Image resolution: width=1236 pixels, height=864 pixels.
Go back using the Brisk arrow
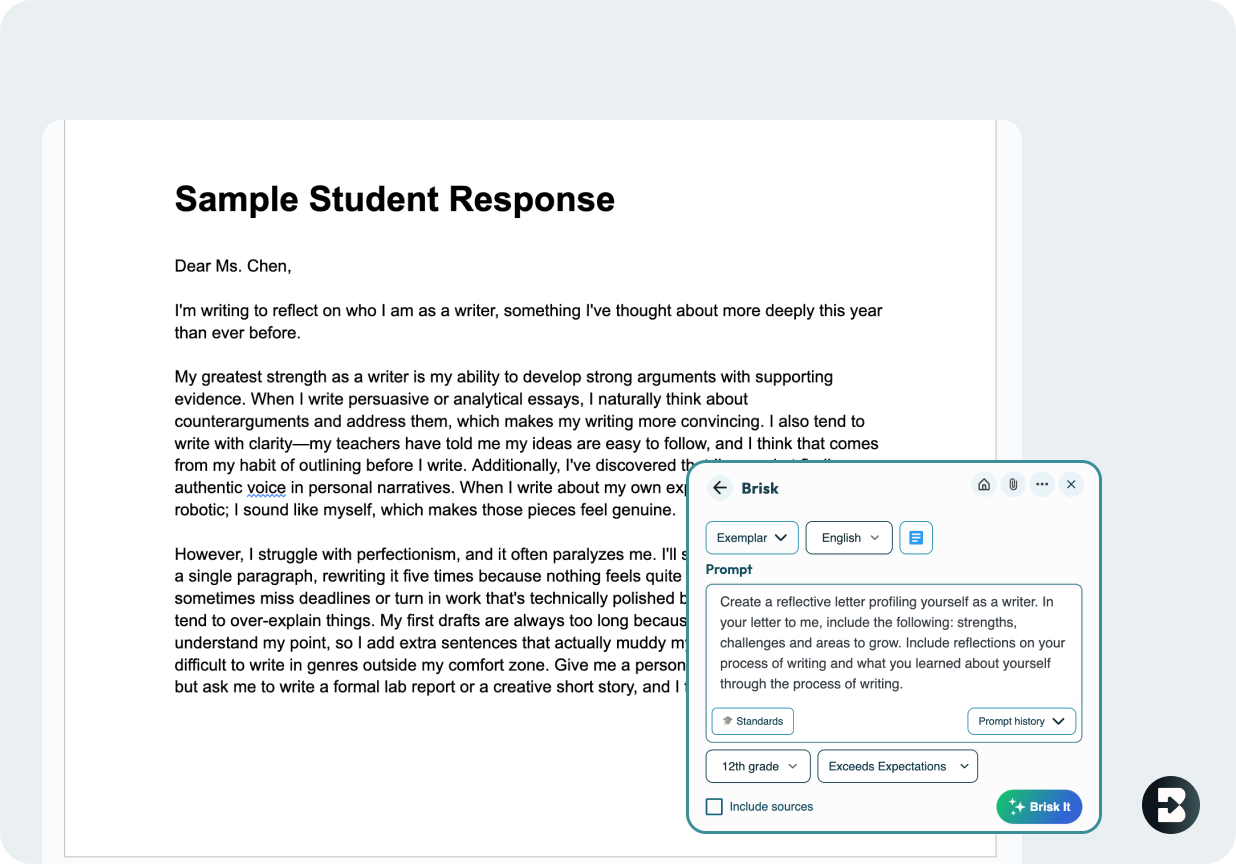tap(720, 488)
